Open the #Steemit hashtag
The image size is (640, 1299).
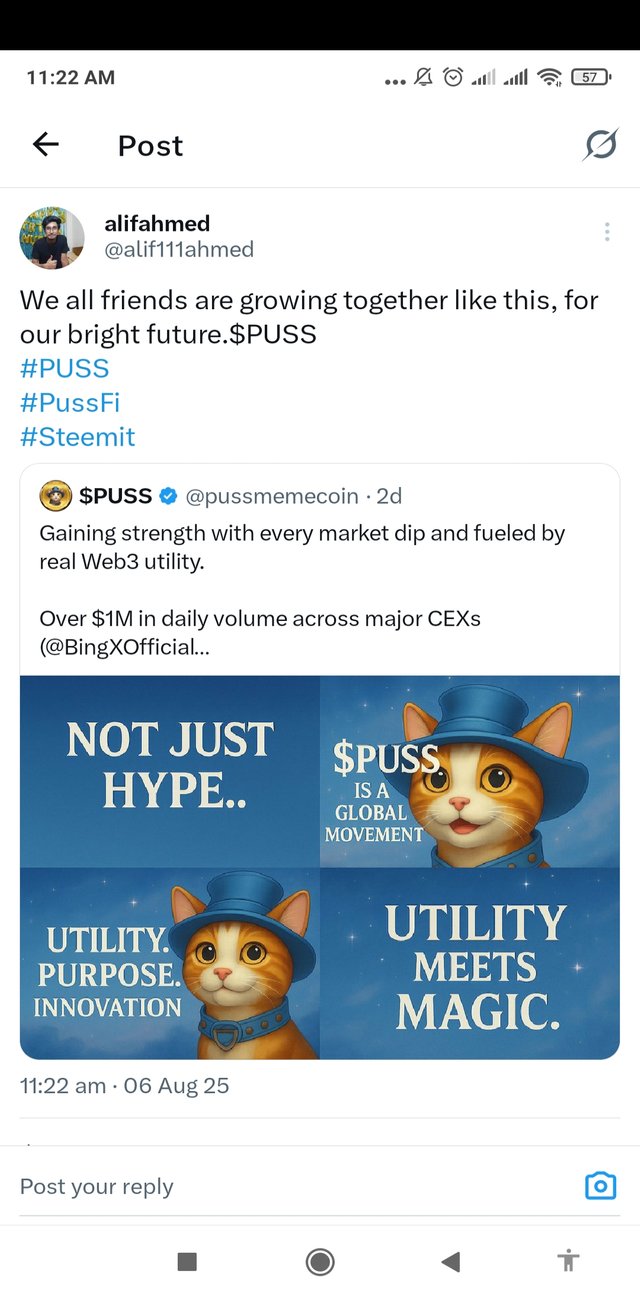(77, 437)
